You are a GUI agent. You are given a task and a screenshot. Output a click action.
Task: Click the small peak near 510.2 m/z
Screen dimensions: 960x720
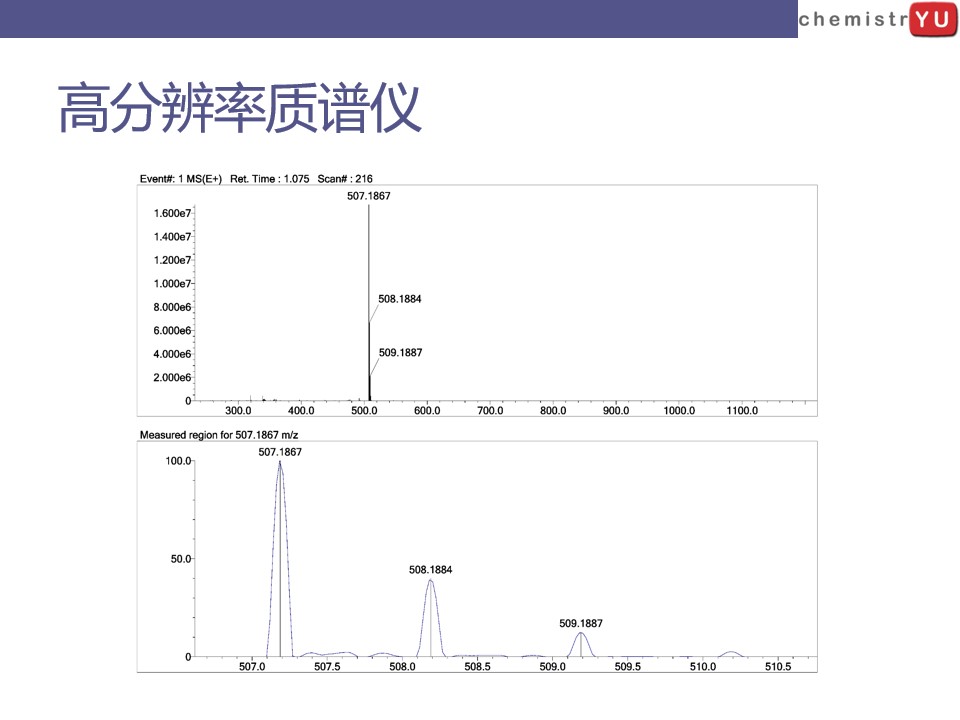(730, 654)
